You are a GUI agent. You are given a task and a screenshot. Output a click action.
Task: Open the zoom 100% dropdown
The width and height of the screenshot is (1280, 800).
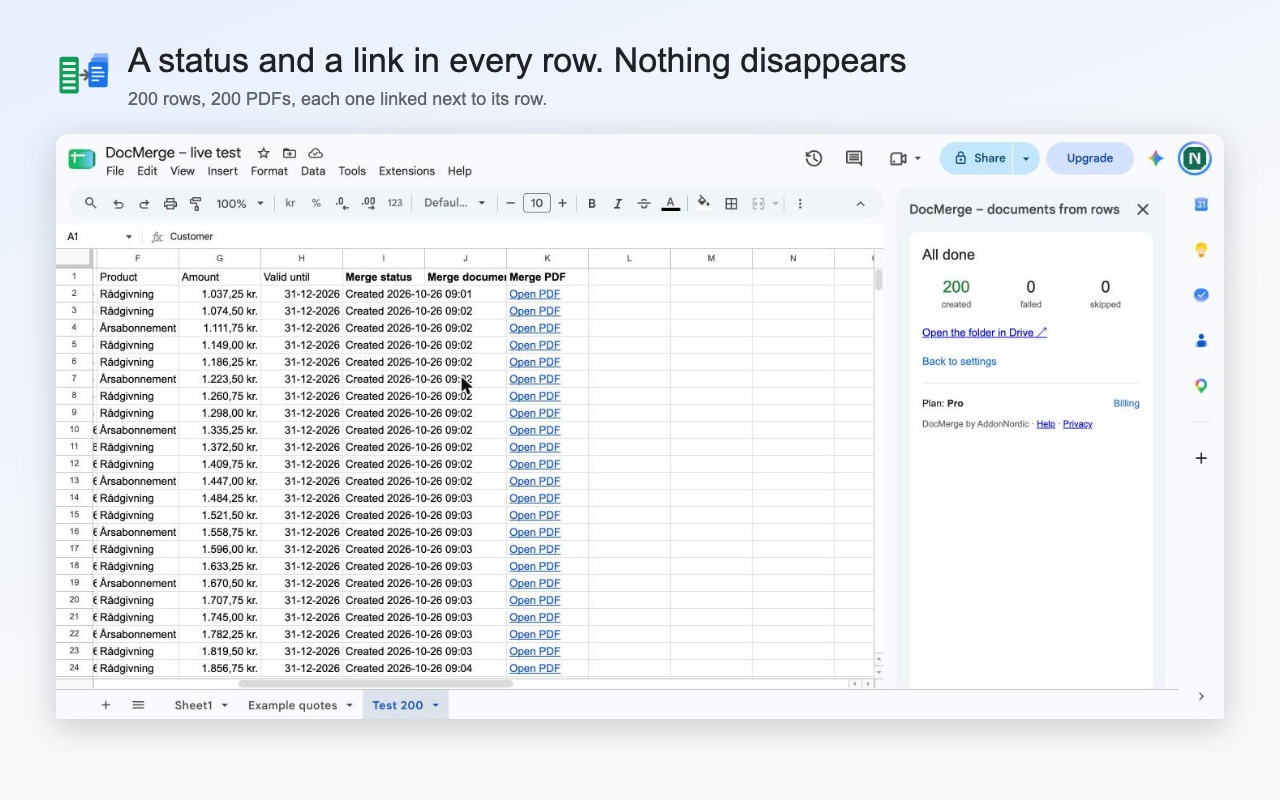pos(240,203)
